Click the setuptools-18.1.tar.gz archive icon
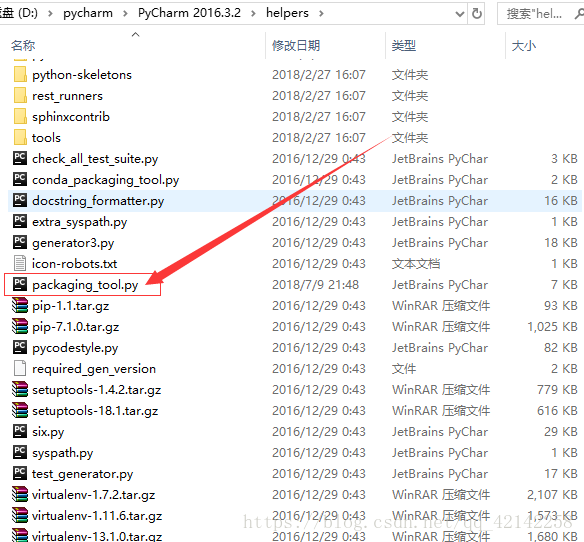 (x=20, y=410)
